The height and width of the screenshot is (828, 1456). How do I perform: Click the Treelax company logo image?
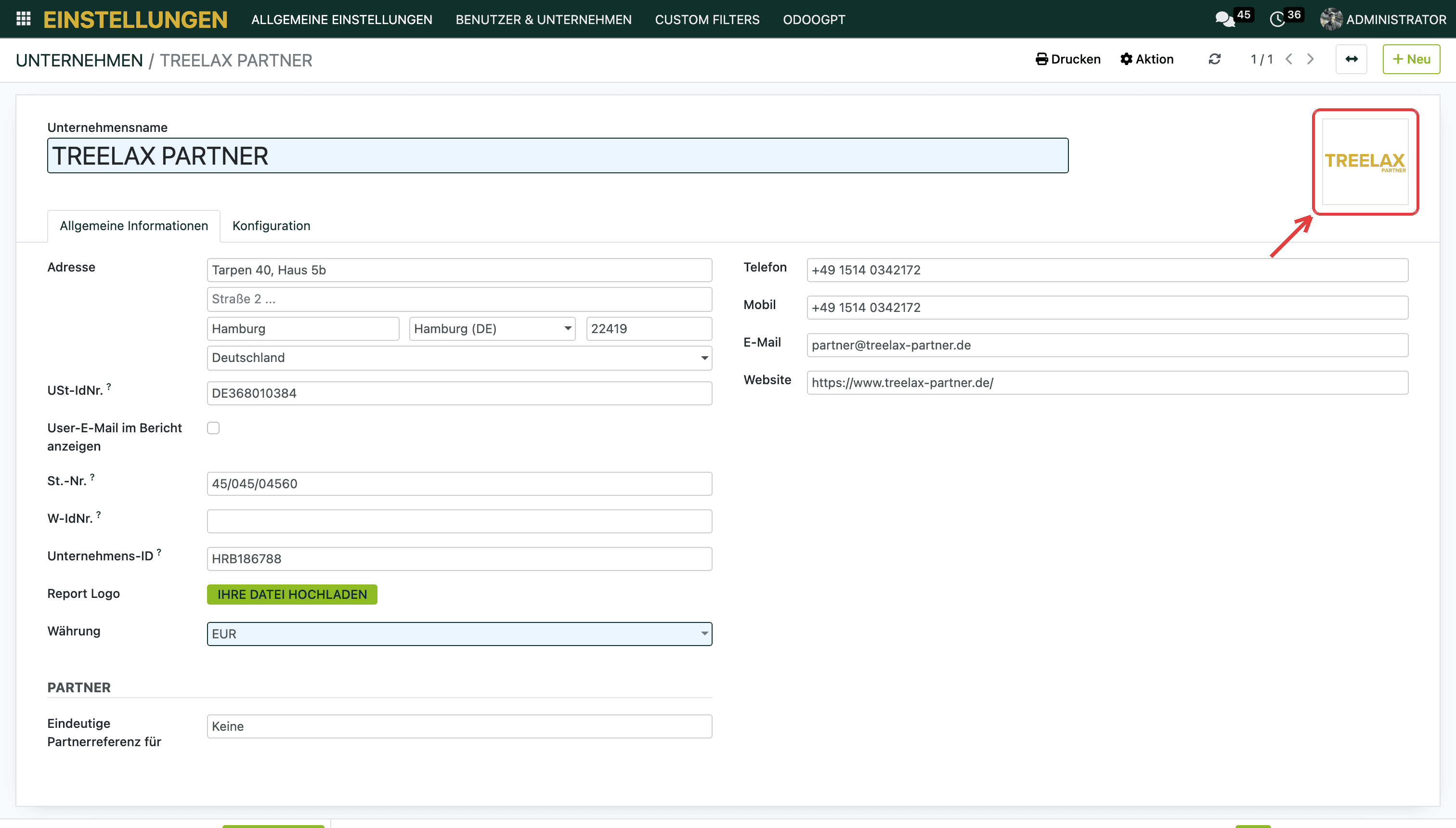tap(1365, 161)
